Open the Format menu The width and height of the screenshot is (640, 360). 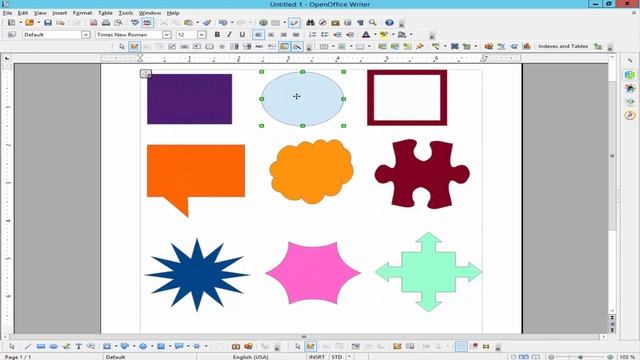(x=82, y=13)
